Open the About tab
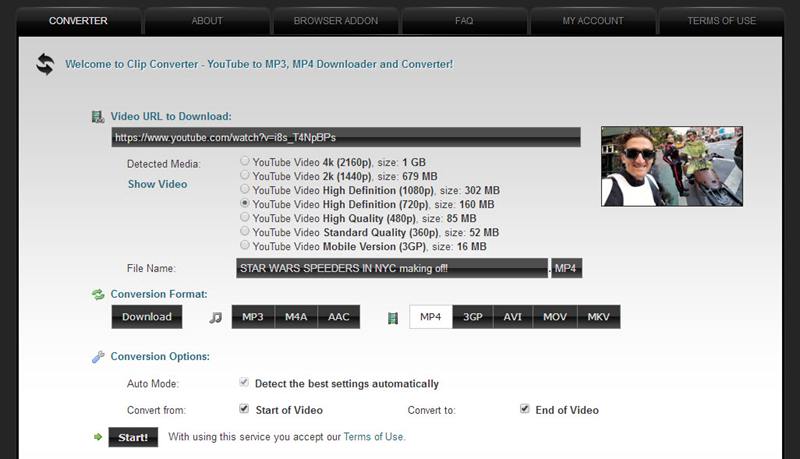This screenshot has height=459, width=800. (207, 21)
